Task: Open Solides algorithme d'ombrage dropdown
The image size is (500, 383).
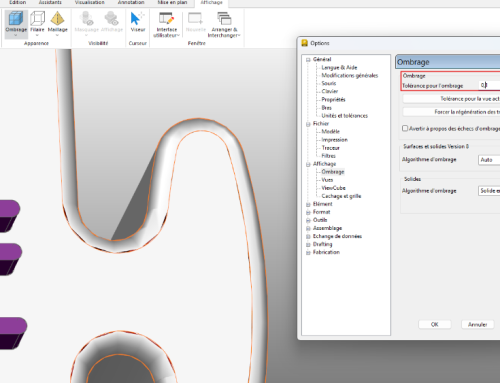Action: point(489,191)
